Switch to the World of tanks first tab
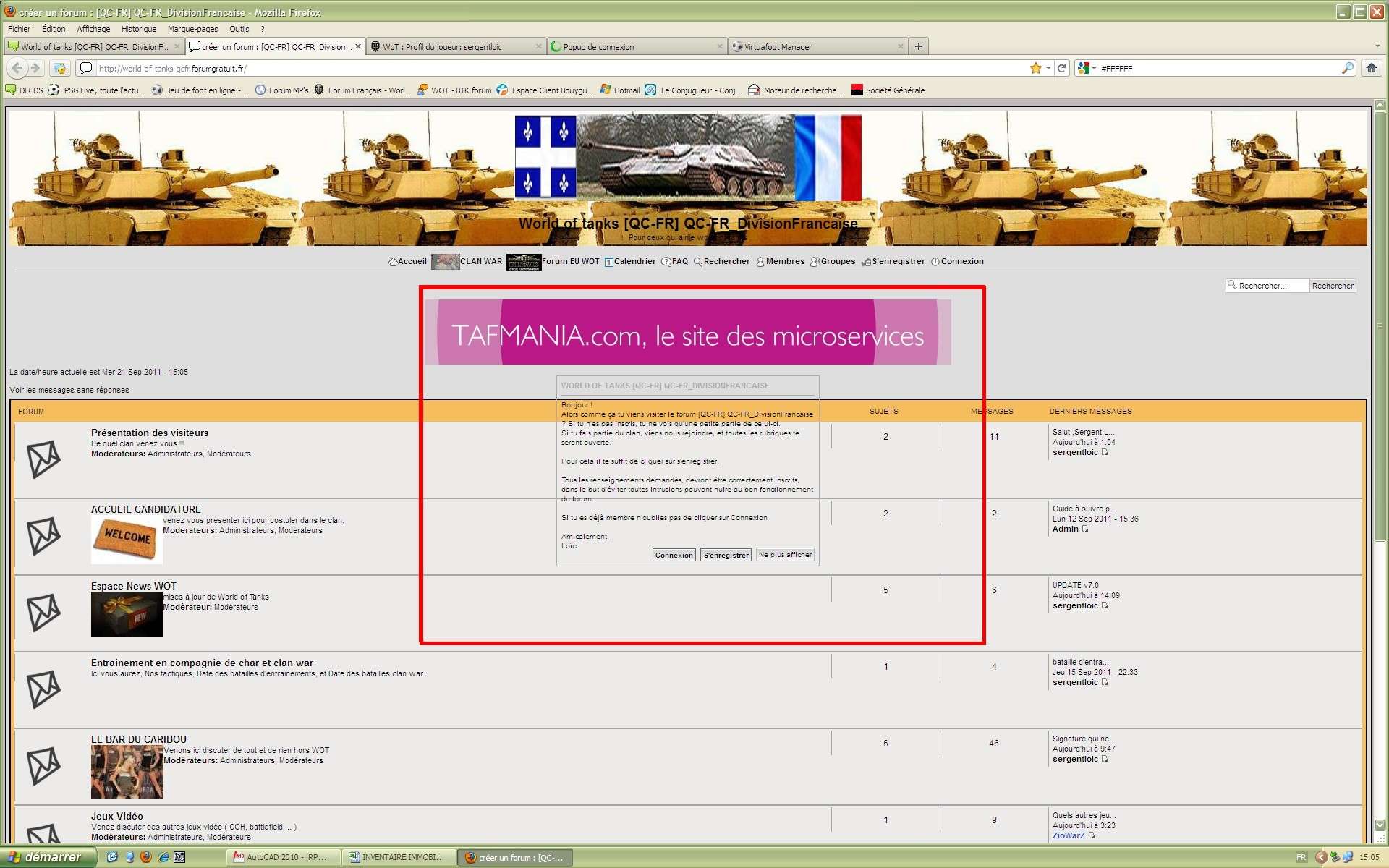Image resolution: width=1389 pixels, height=868 pixels. pos(93,46)
